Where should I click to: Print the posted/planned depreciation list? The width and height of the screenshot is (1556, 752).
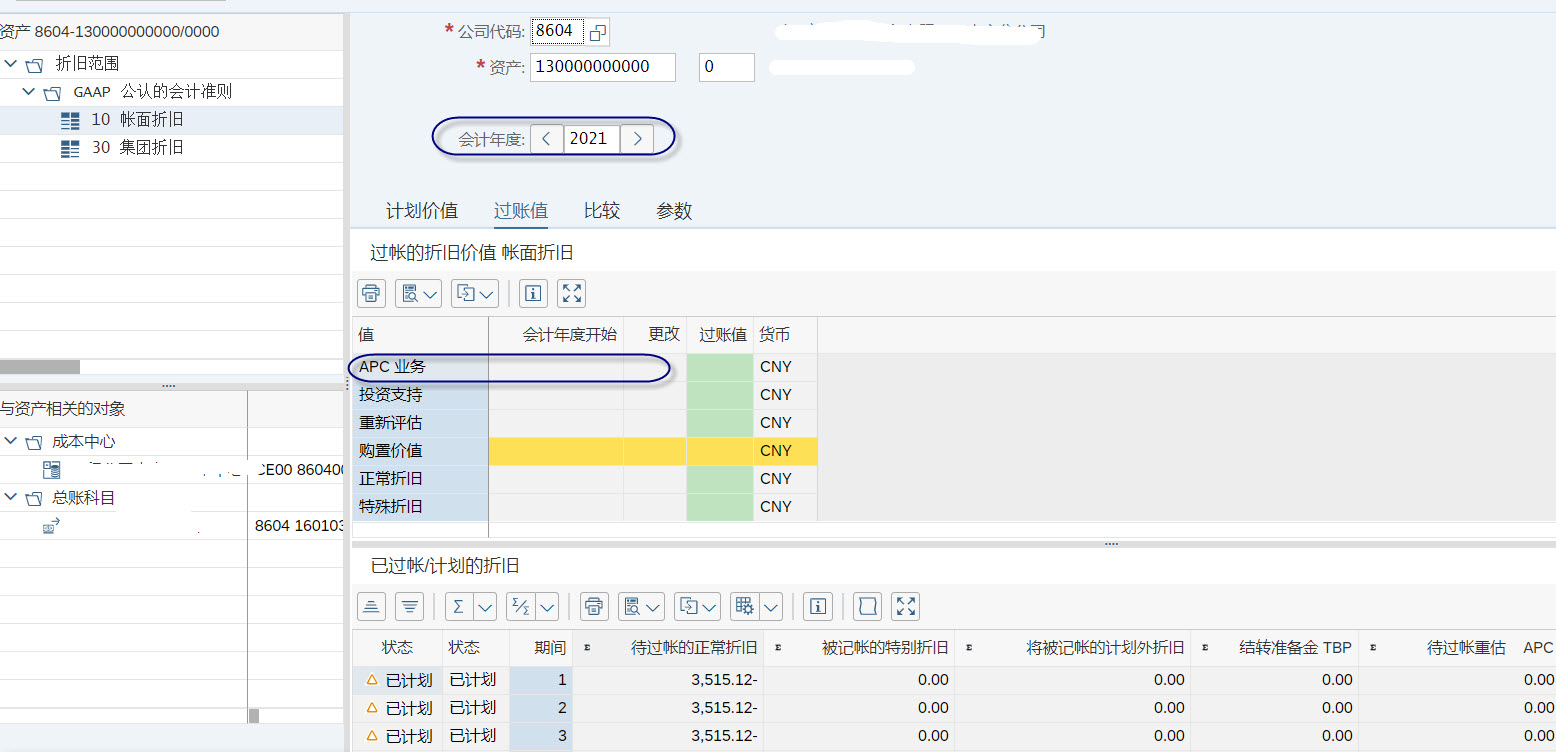pyautogui.click(x=595, y=606)
